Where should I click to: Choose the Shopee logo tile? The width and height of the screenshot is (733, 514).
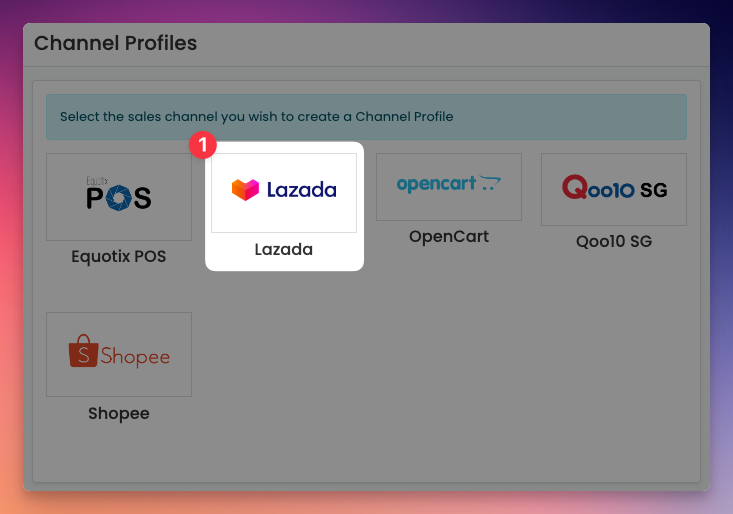pos(119,354)
